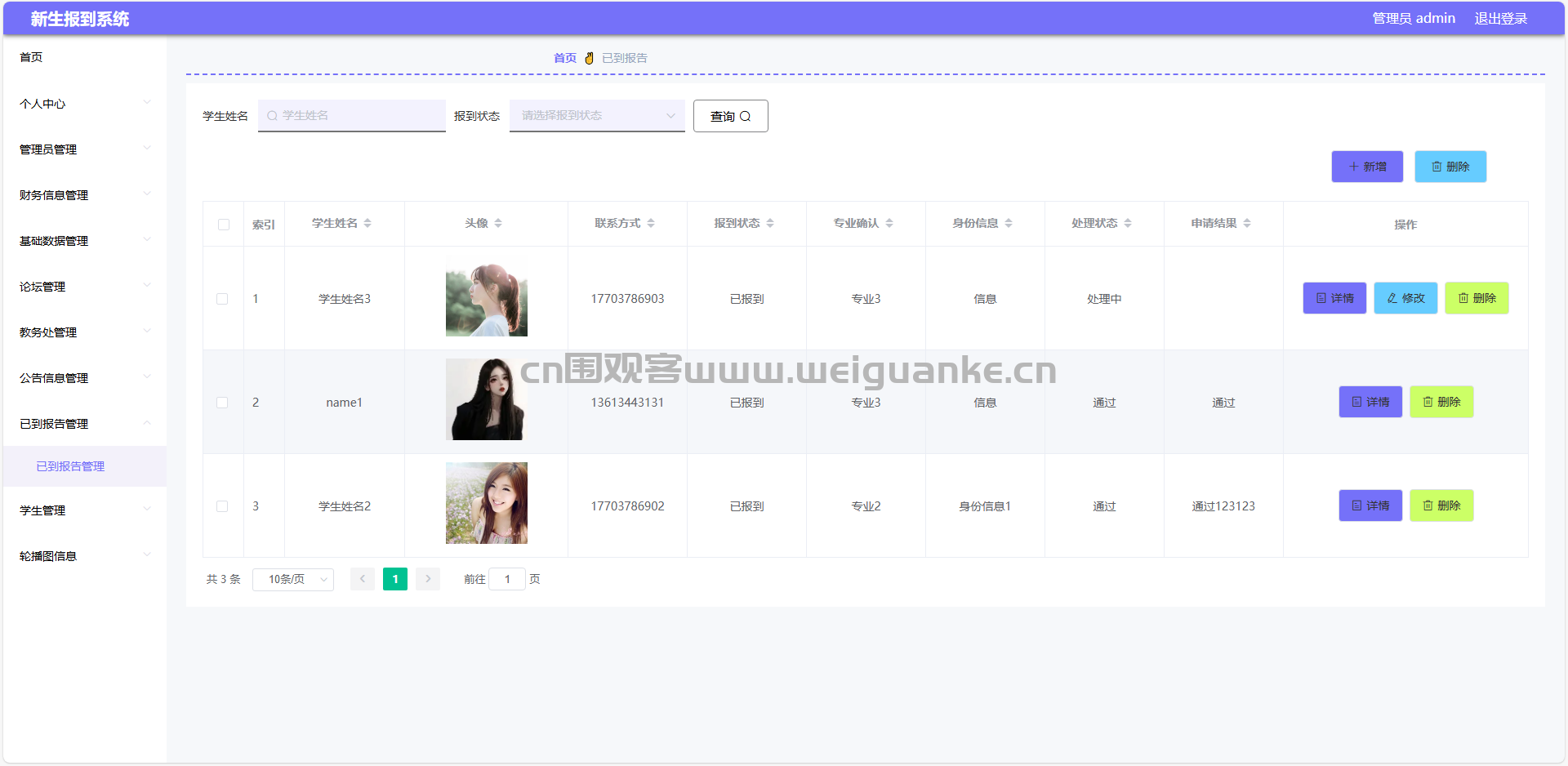1568x766 pixels.
Task: Expand 财务信息管理 in the sidebar
Action: 84,195
